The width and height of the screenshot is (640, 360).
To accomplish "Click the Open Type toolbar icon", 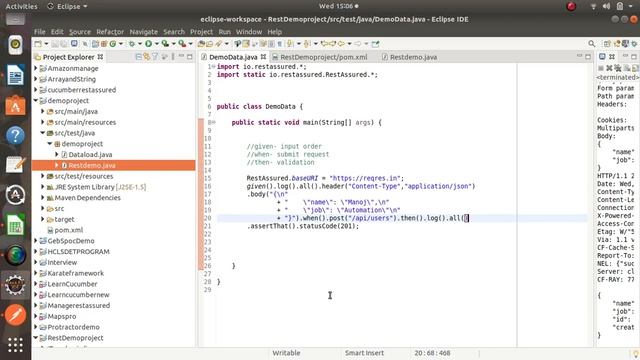I will point(200,44).
